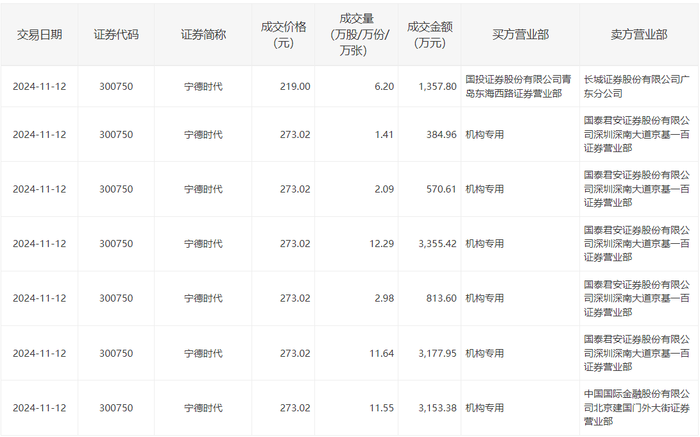Select the volume cell 1.41
This screenshot has height=437, width=700.
click(384, 134)
